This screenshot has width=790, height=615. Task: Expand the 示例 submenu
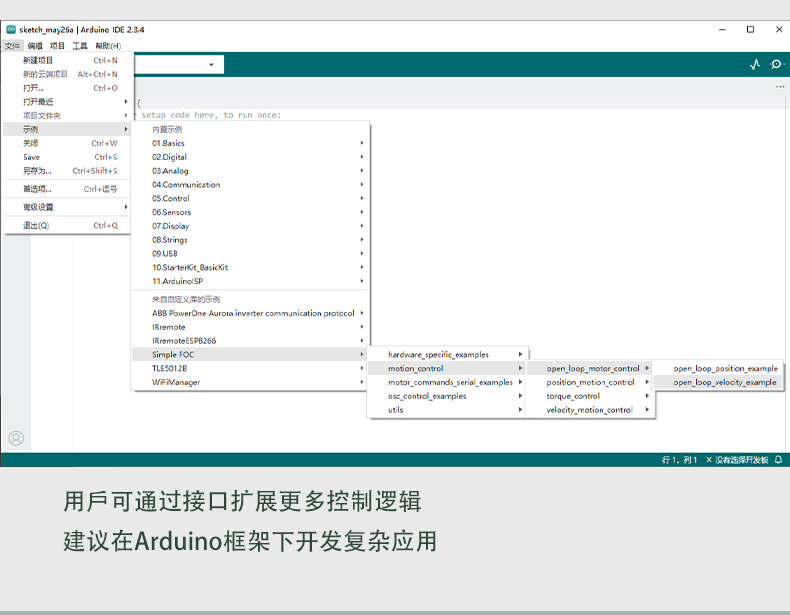click(67, 129)
